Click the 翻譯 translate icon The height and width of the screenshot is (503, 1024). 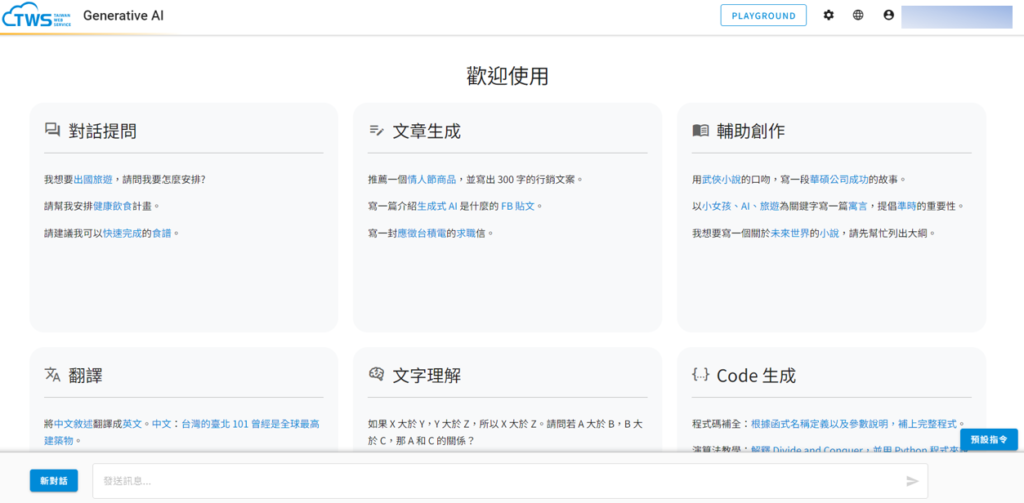click(x=53, y=375)
